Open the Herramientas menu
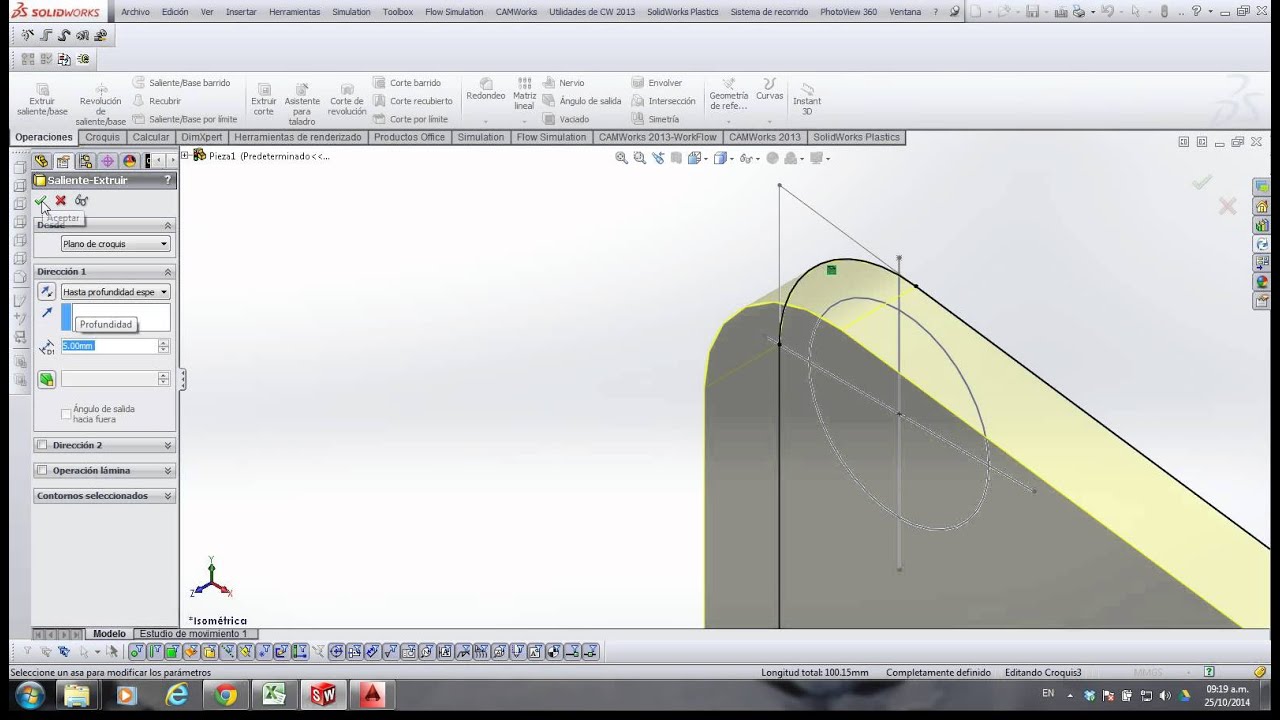This screenshot has width=1280, height=720. pyautogui.click(x=294, y=12)
